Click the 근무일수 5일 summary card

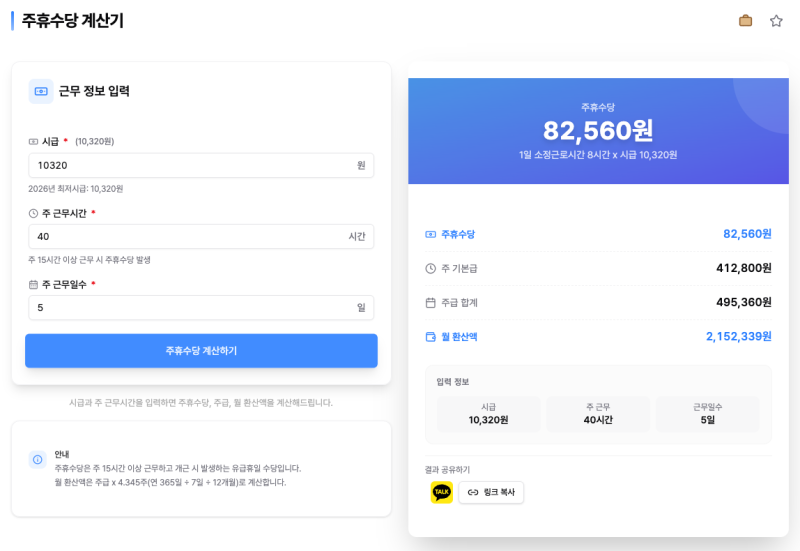click(708, 414)
